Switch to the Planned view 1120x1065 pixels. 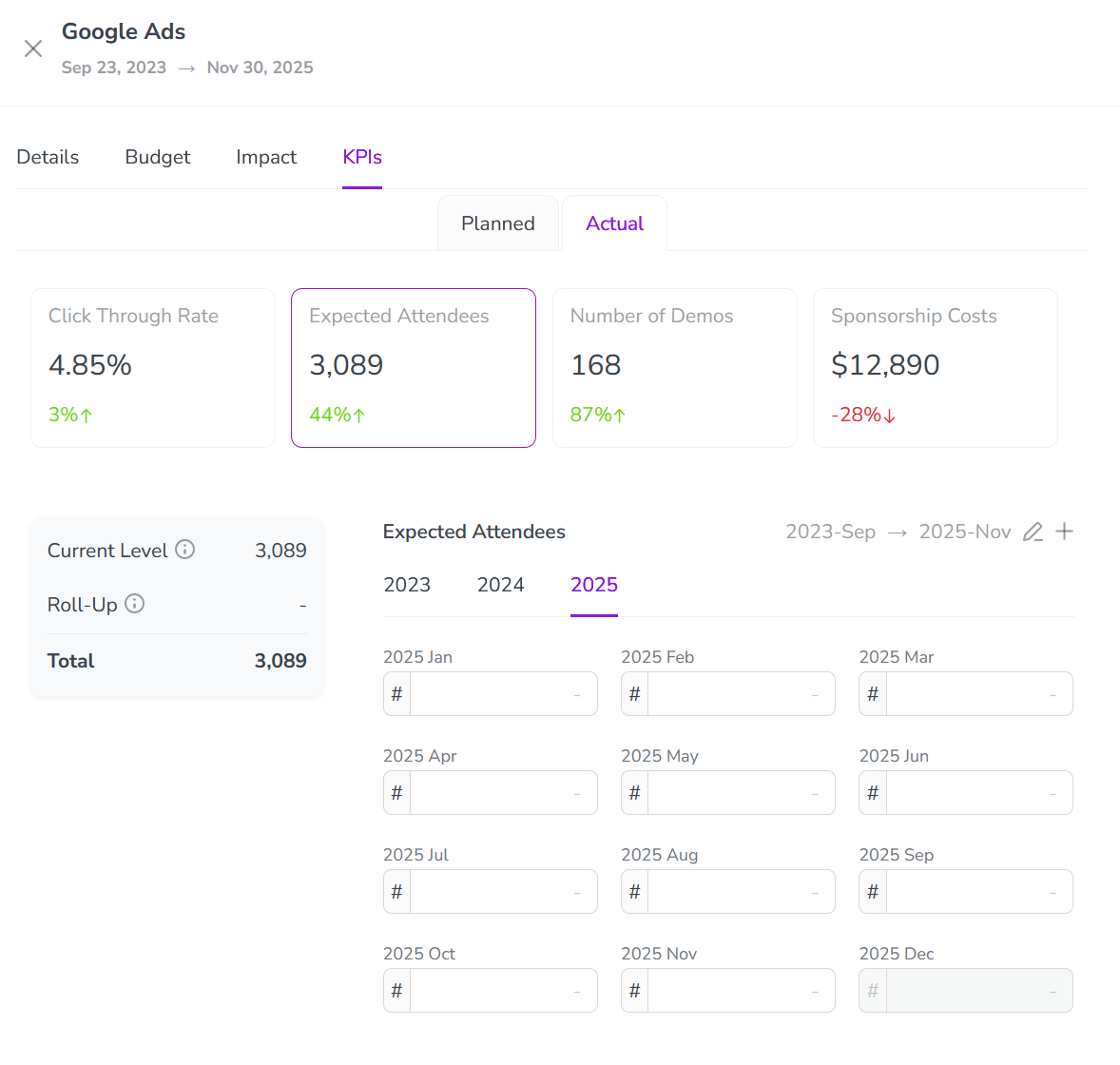click(498, 223)
